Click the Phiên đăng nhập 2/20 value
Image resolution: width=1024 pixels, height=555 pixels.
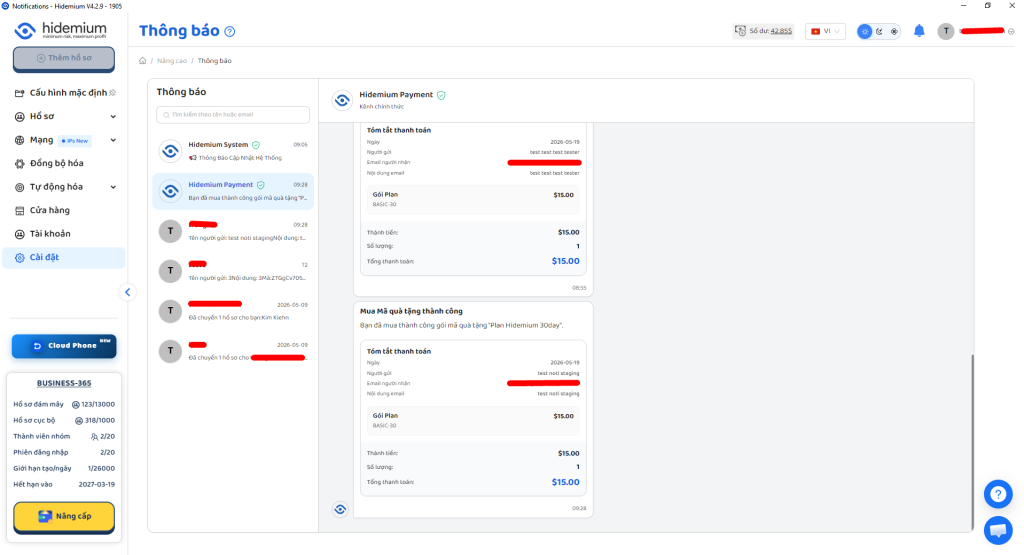[x=107, y=452]
